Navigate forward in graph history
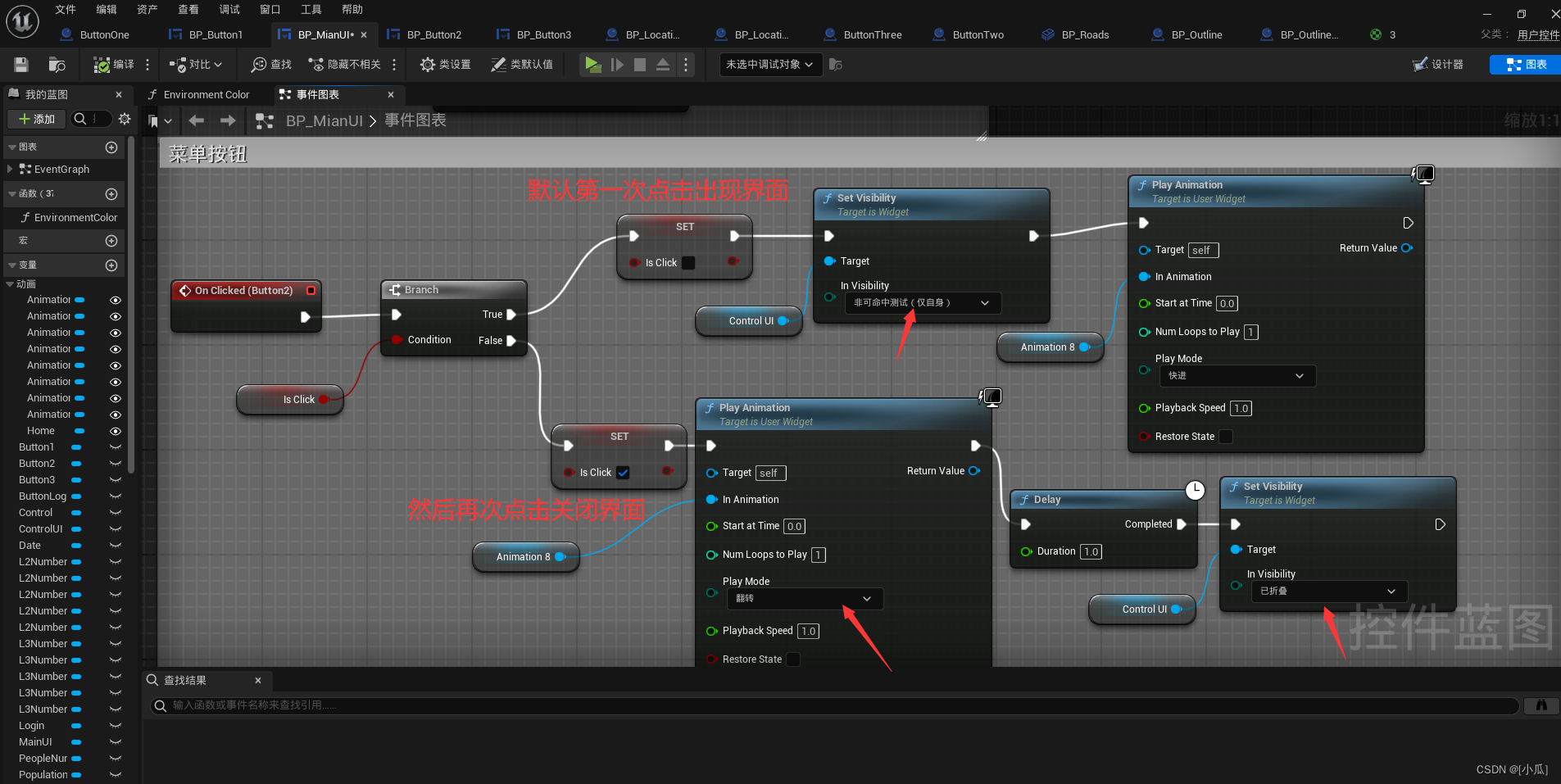This screenshot has height=784, width=1561. point(228,120)
